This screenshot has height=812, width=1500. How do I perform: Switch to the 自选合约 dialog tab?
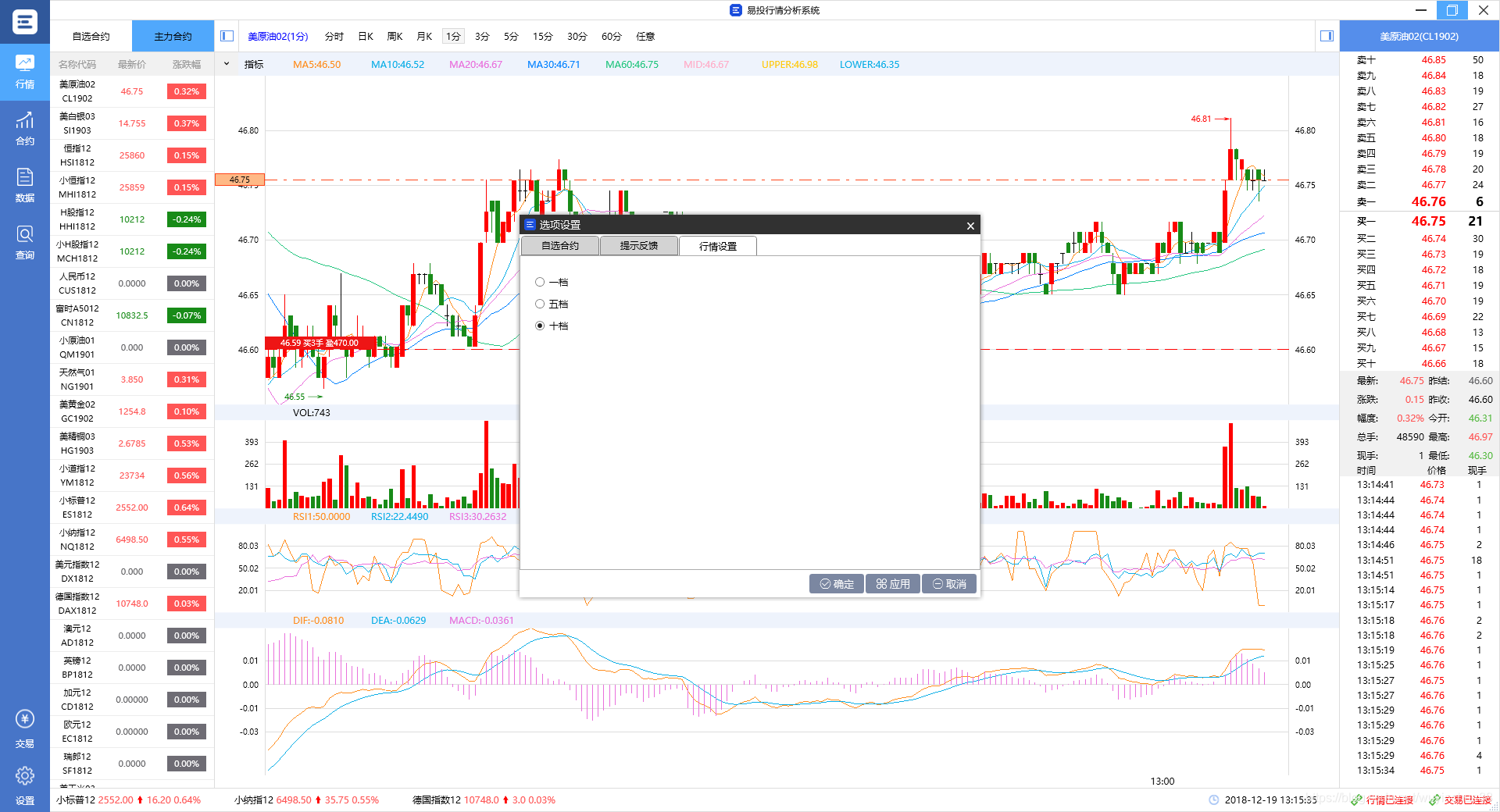click(x=560, y=246)
